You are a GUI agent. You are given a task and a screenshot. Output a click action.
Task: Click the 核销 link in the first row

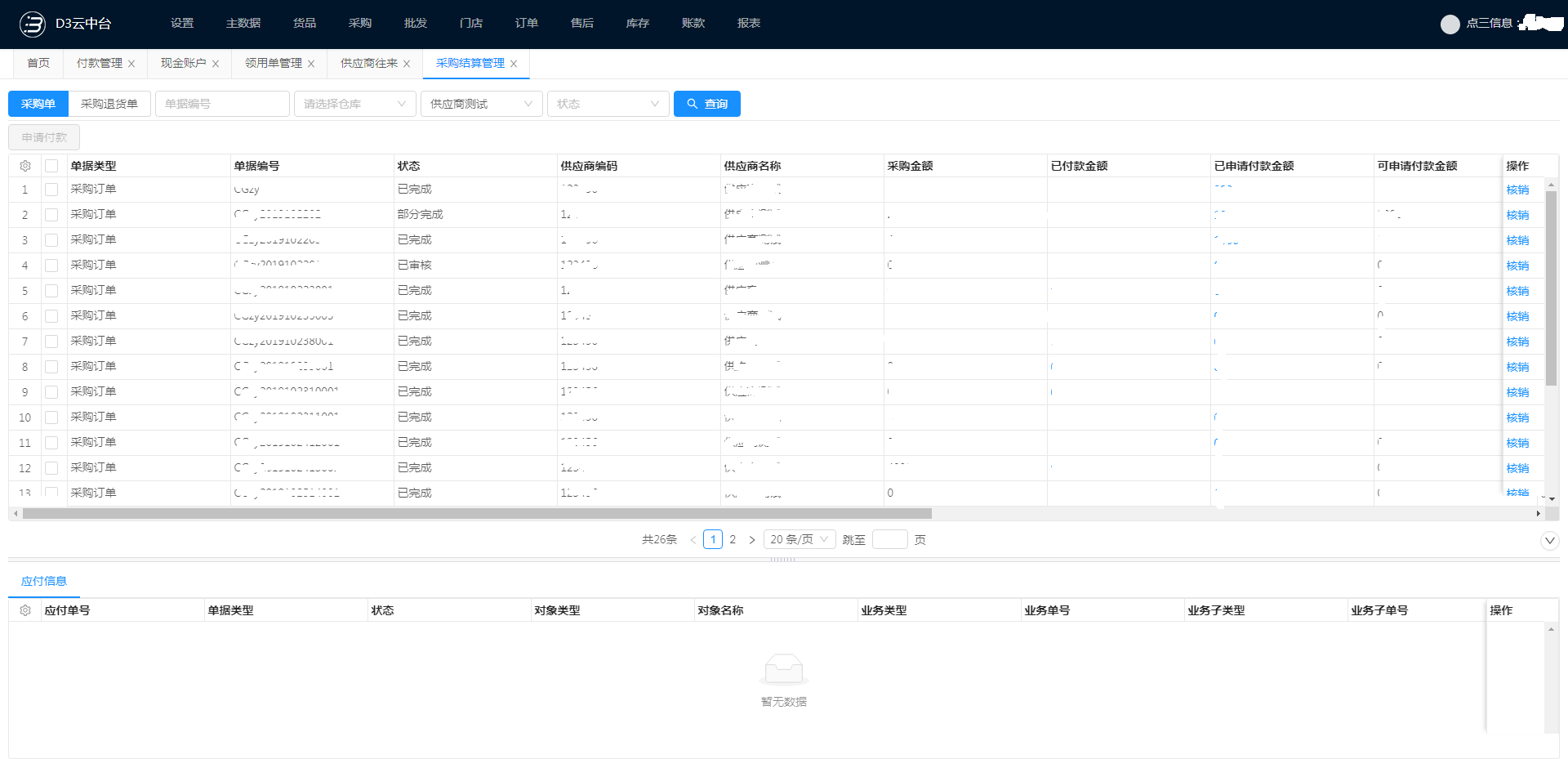point(1517,190)
